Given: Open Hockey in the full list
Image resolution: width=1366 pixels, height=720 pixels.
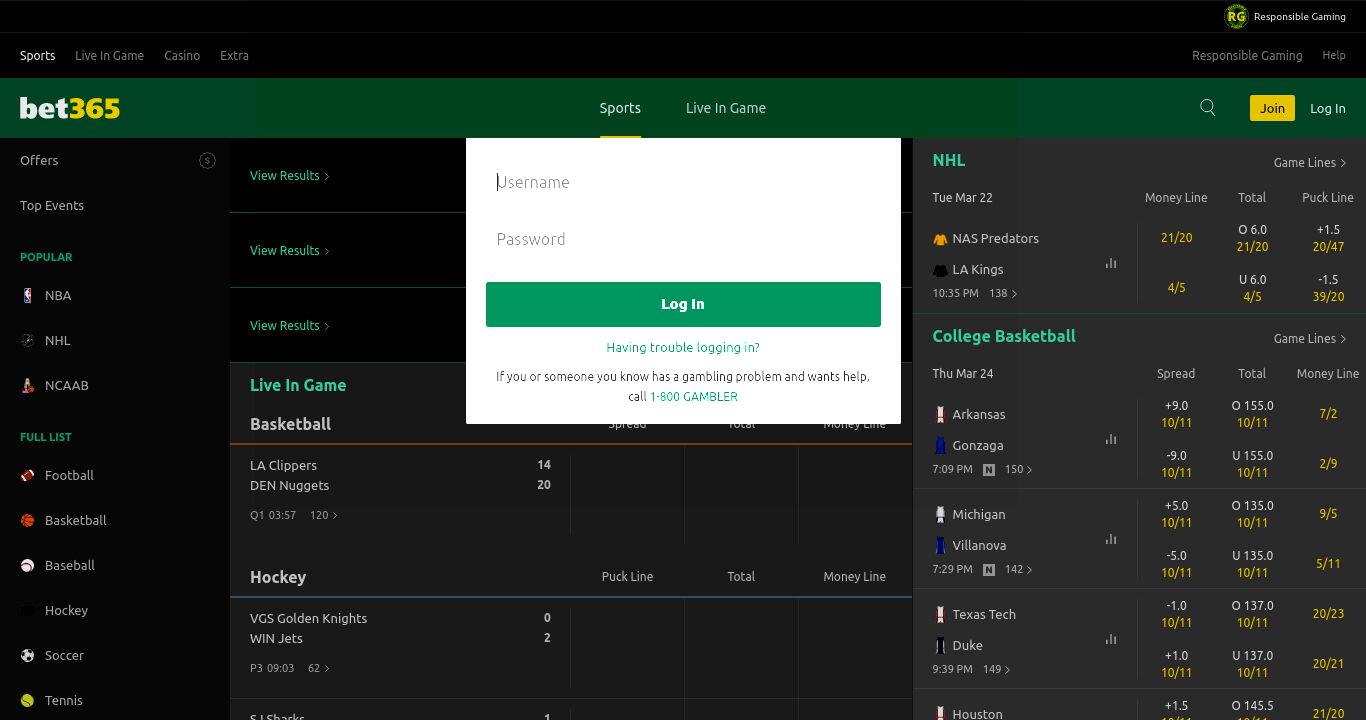Looking at the screenshot, I should click(x=66, y=610).
